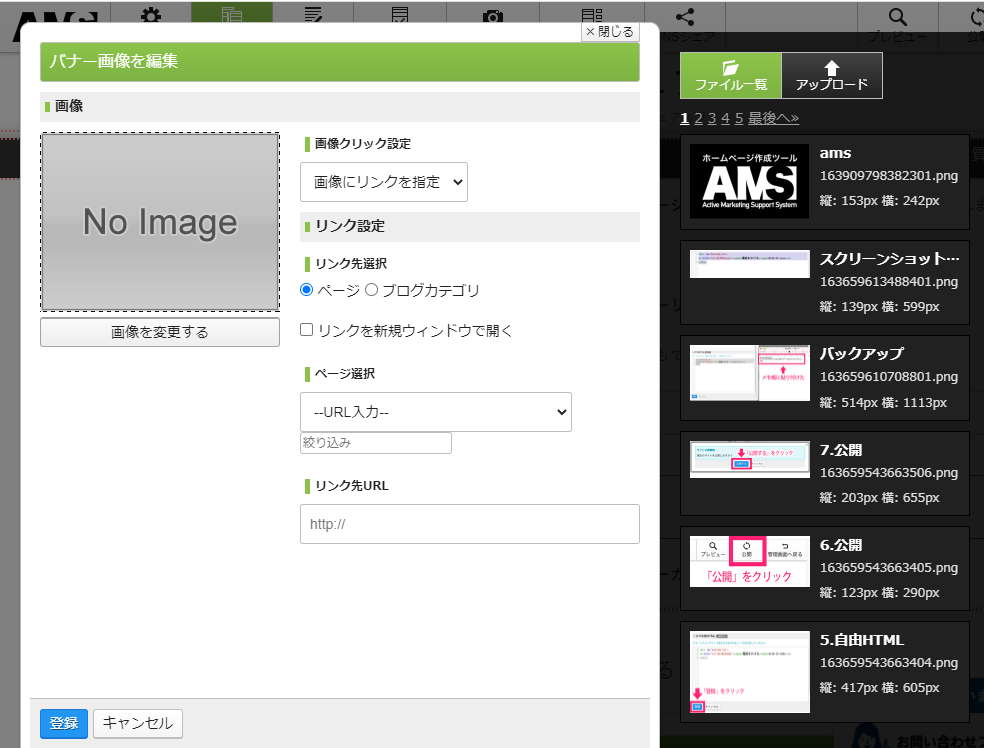Click the blue 登録 button

64,724
